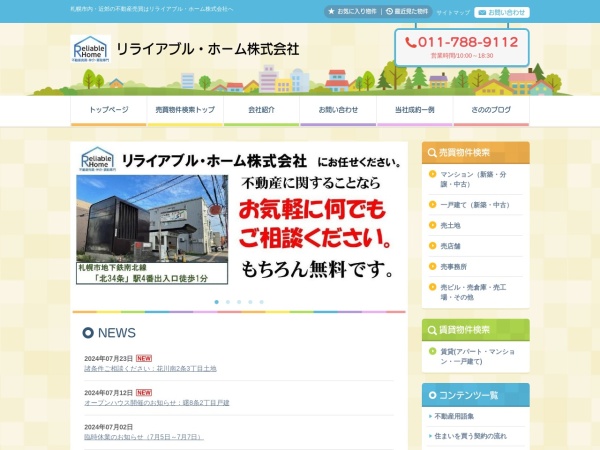Image resolution: width=600 pixels, height=450 pixels.
Task: Click the 札幌市内・近郊 tagline at top
Action: (x=152, y=9)
